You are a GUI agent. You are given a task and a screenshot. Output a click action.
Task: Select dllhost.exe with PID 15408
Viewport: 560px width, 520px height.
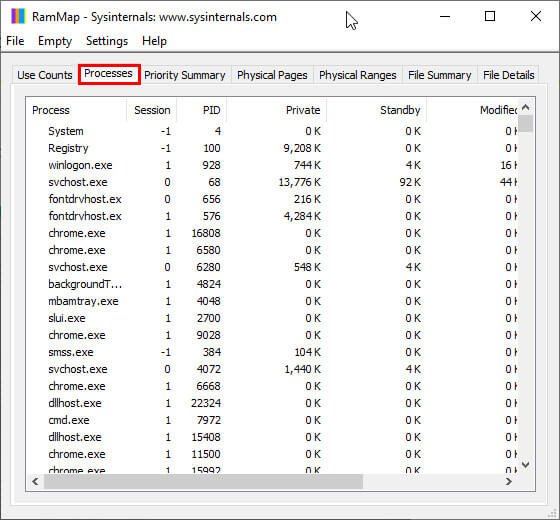click(272, 437)
